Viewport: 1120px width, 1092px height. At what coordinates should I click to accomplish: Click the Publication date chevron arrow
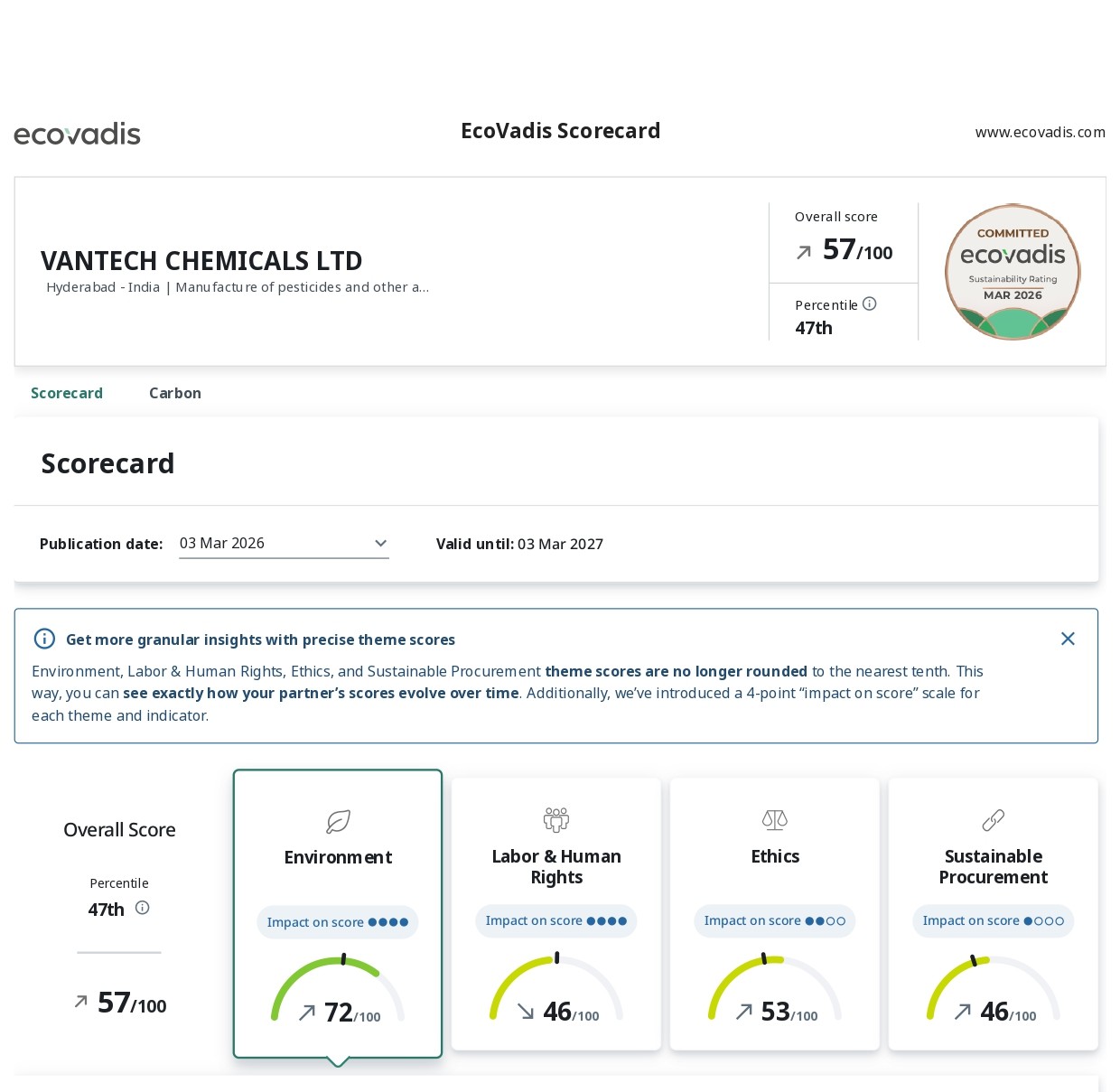click(380, 544)
